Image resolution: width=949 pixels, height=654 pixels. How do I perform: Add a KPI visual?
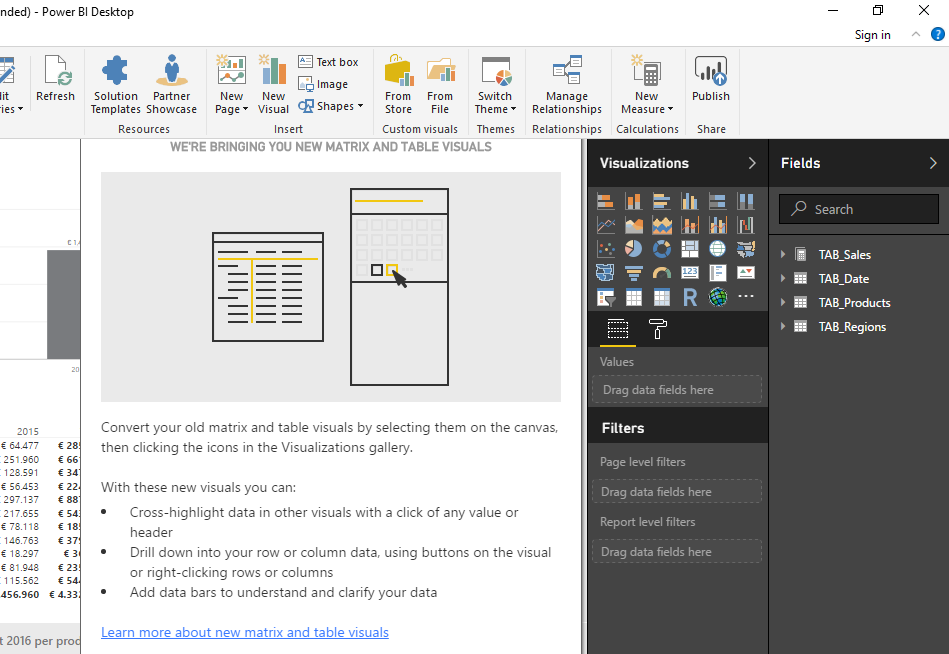(x=746, y=273)
